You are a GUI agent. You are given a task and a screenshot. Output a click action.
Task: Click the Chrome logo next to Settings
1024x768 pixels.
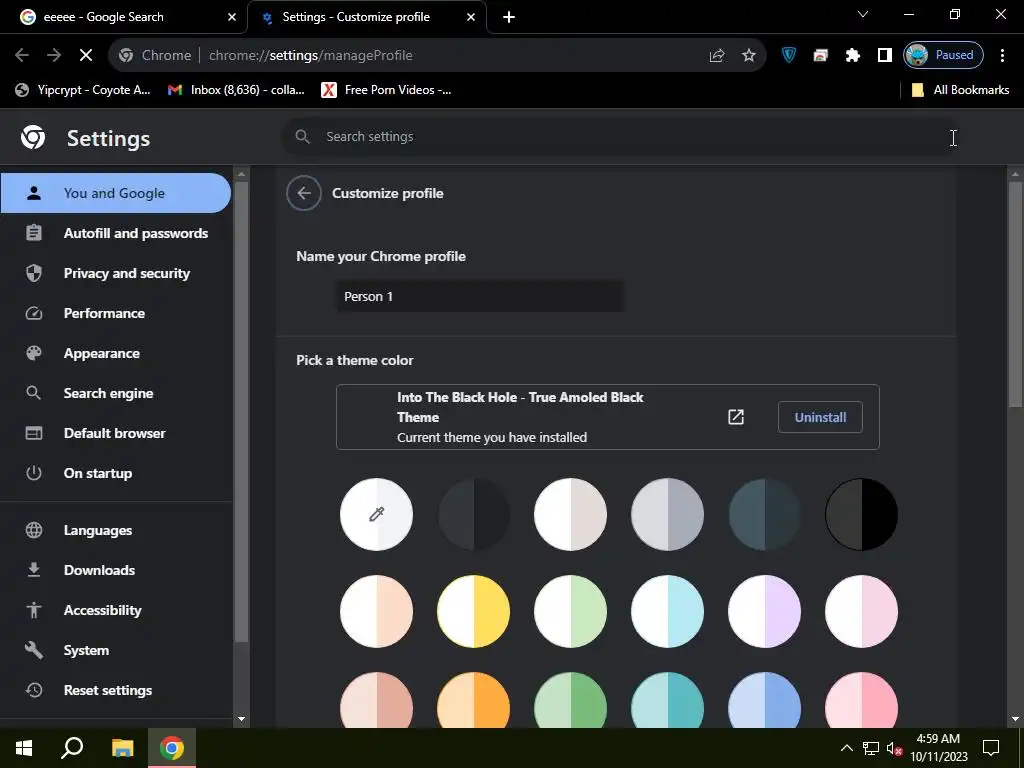[x=33, y=138]
